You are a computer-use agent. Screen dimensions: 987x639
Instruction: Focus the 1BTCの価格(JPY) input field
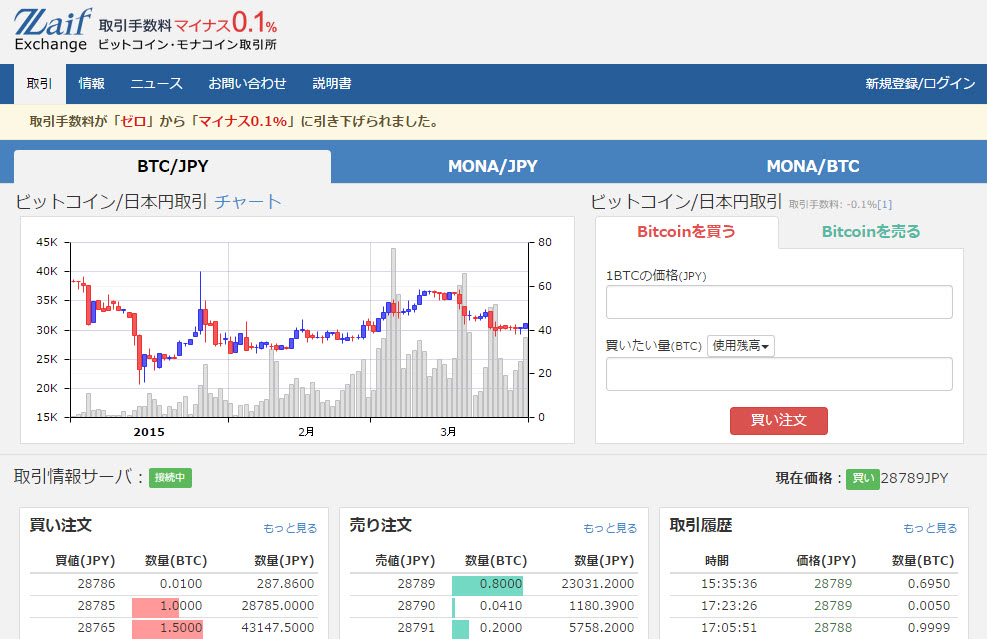(779, 302)
